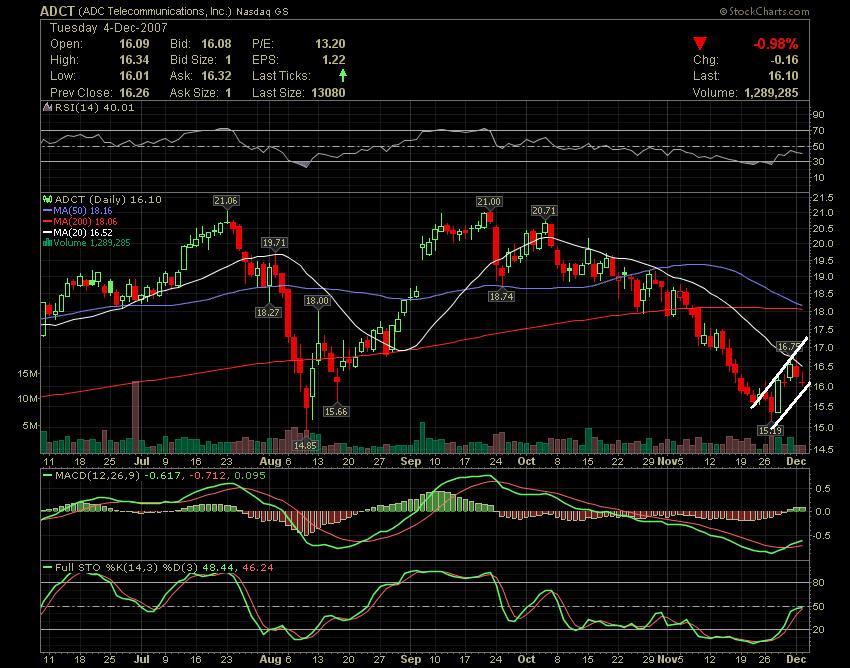Click the EPS value 1.22
This screenshot has width=850, height=668.
pos(334,60)
